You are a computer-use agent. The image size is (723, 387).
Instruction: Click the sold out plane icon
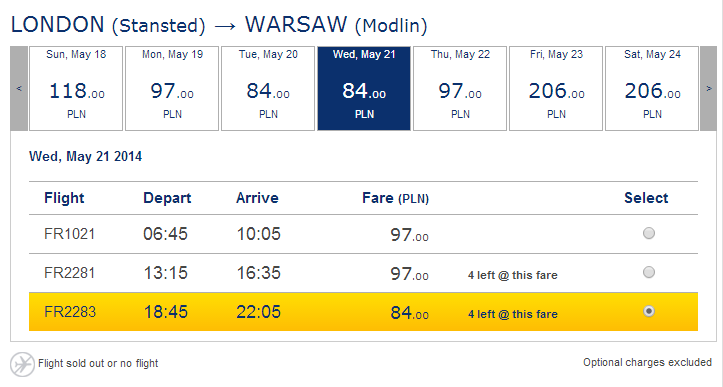[x=22, y=364]
